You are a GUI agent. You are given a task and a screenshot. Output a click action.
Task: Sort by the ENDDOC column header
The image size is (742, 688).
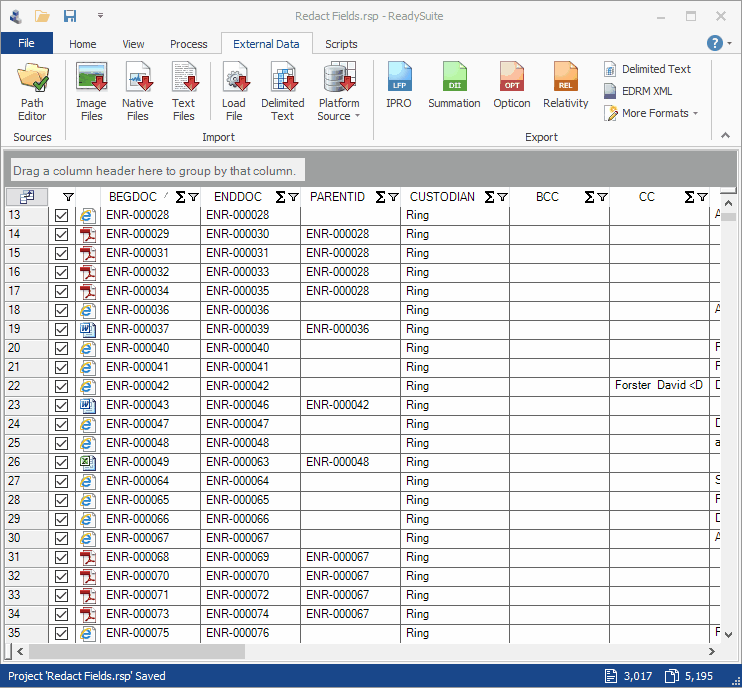click(238, 197)
